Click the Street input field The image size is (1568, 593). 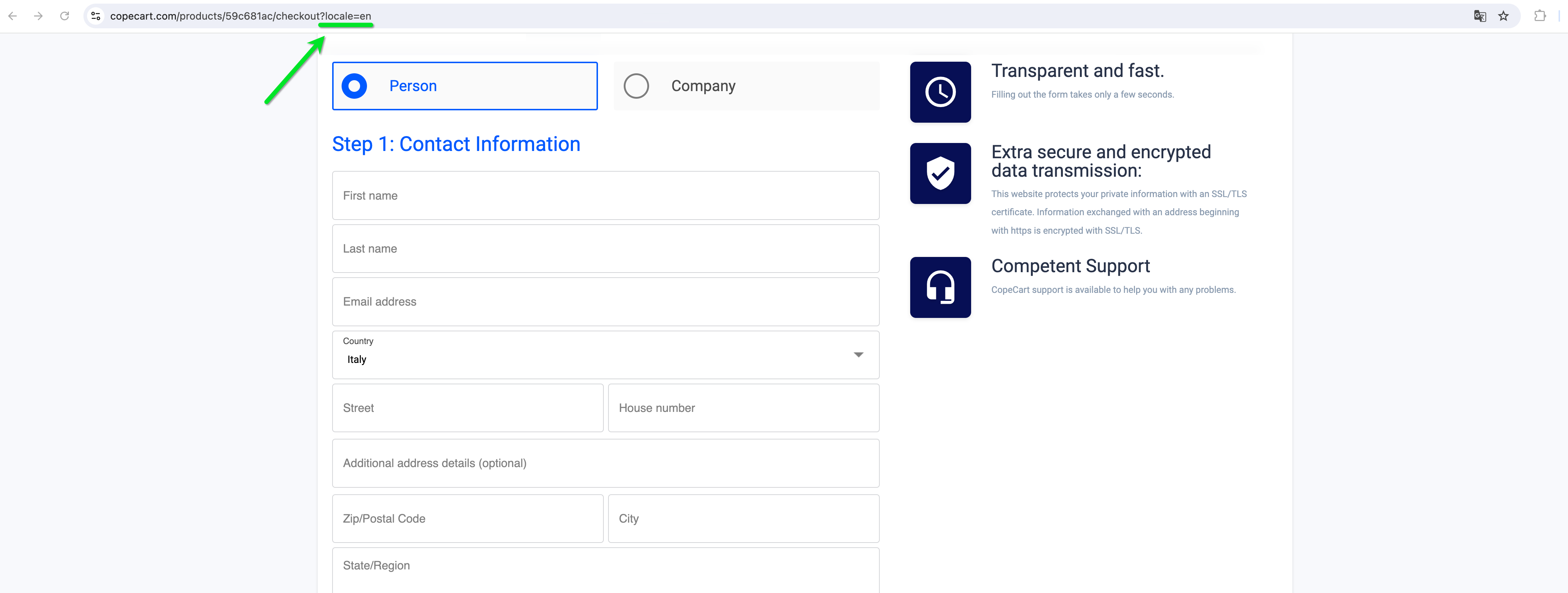[x=467, y=408]
